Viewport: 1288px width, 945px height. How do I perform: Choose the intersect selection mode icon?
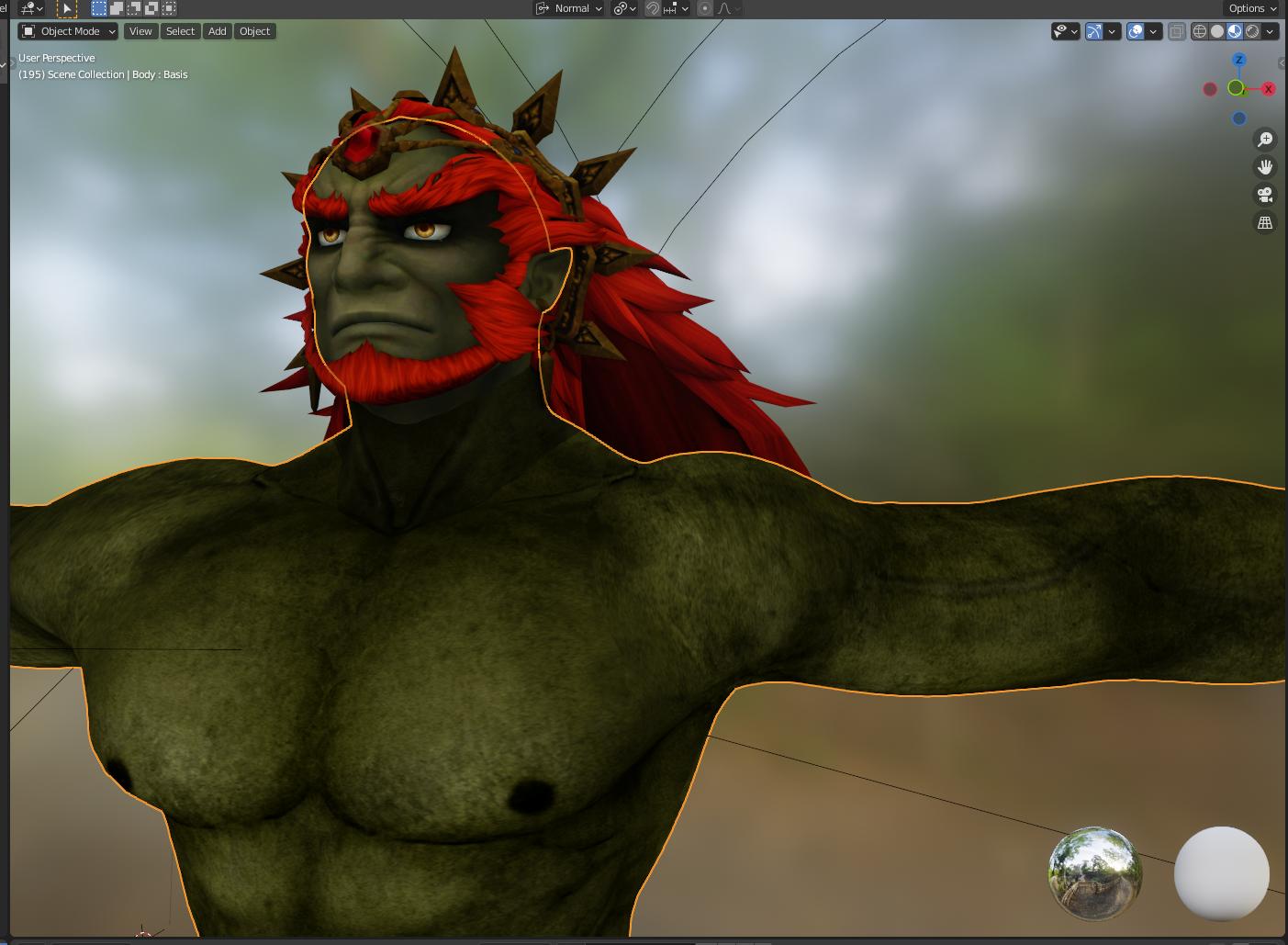click(x=169, y=7)
